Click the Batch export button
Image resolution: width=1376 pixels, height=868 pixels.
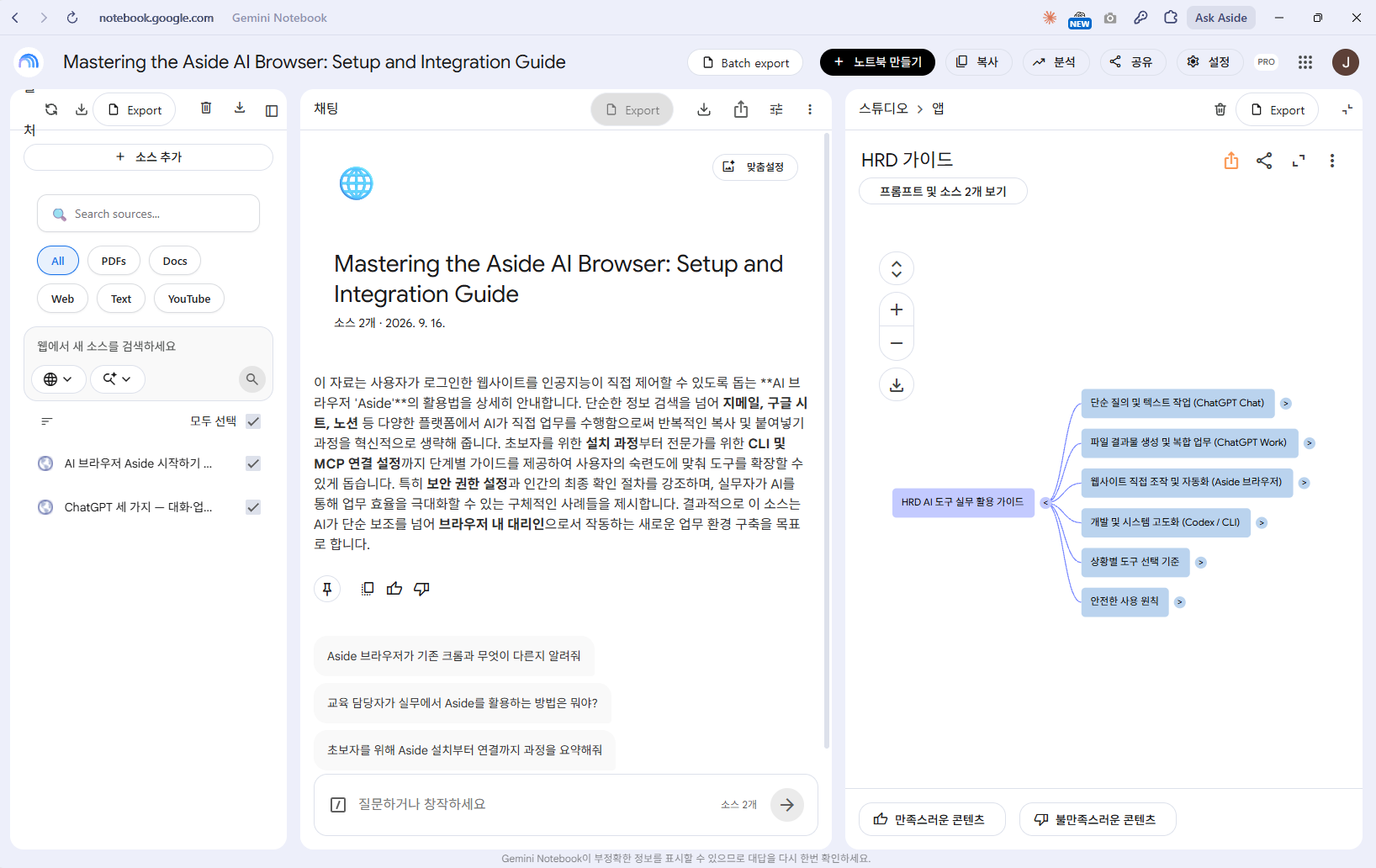point(745,62)
